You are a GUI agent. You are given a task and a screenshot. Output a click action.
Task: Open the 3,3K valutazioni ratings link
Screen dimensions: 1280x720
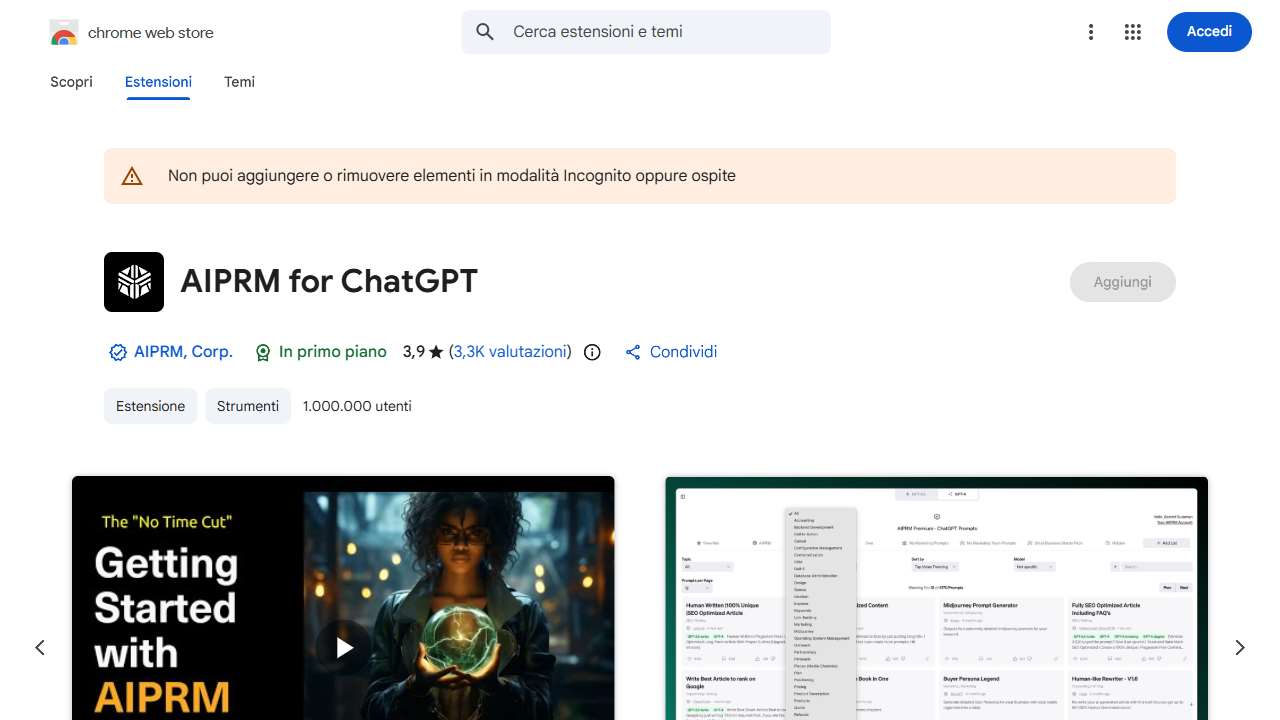pos(510,352)
